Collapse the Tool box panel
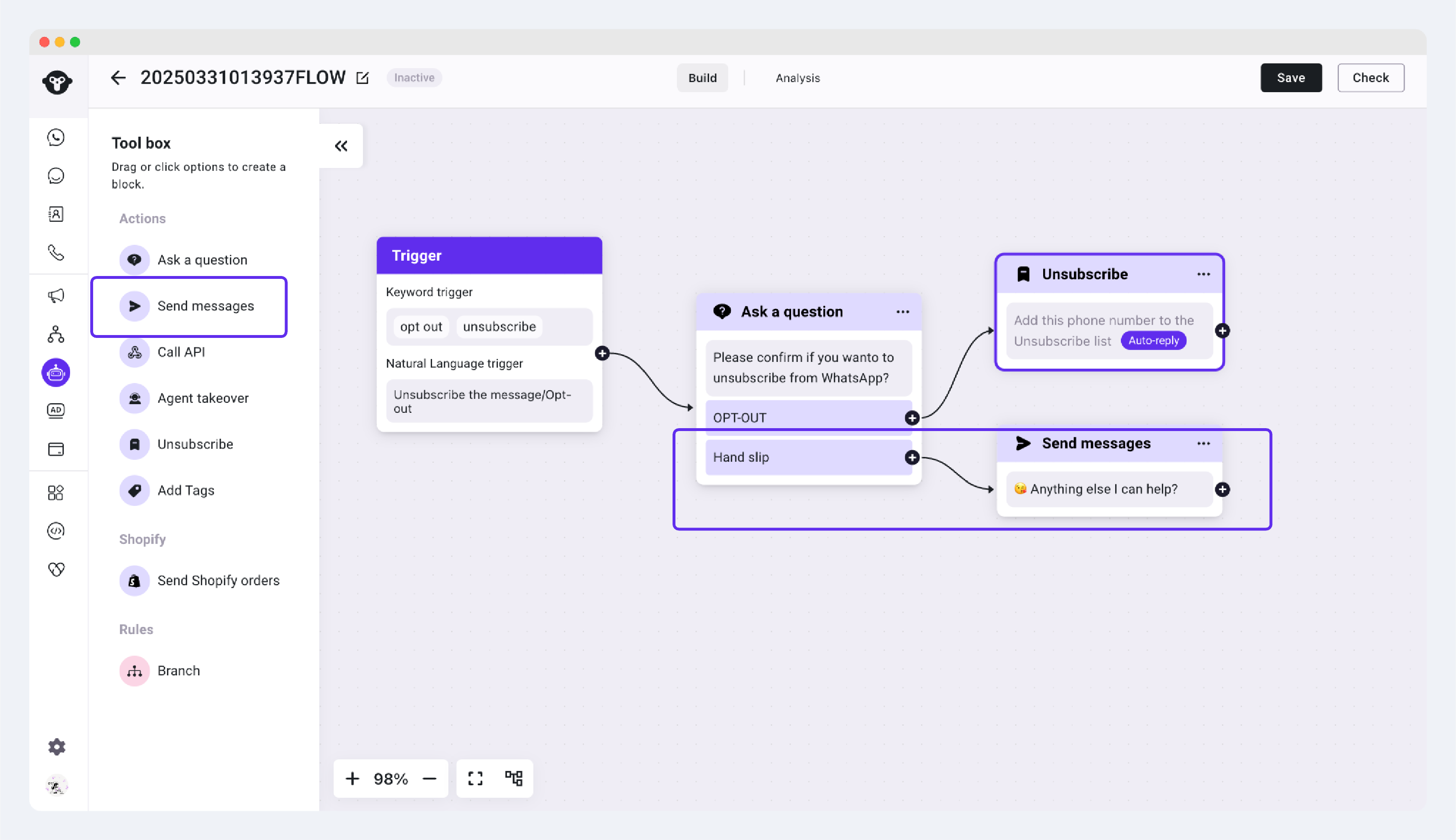 (341, 146)
